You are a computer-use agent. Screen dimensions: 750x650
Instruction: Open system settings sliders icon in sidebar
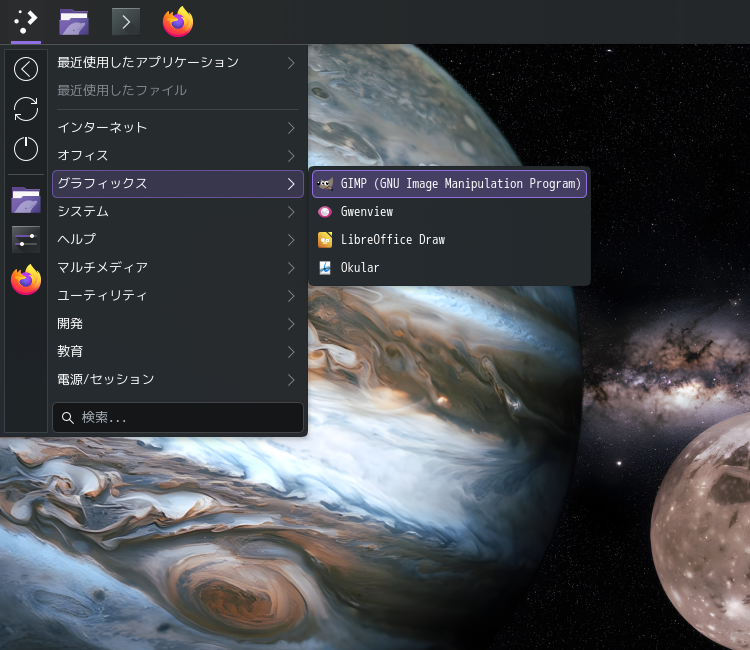pos(26,239)
